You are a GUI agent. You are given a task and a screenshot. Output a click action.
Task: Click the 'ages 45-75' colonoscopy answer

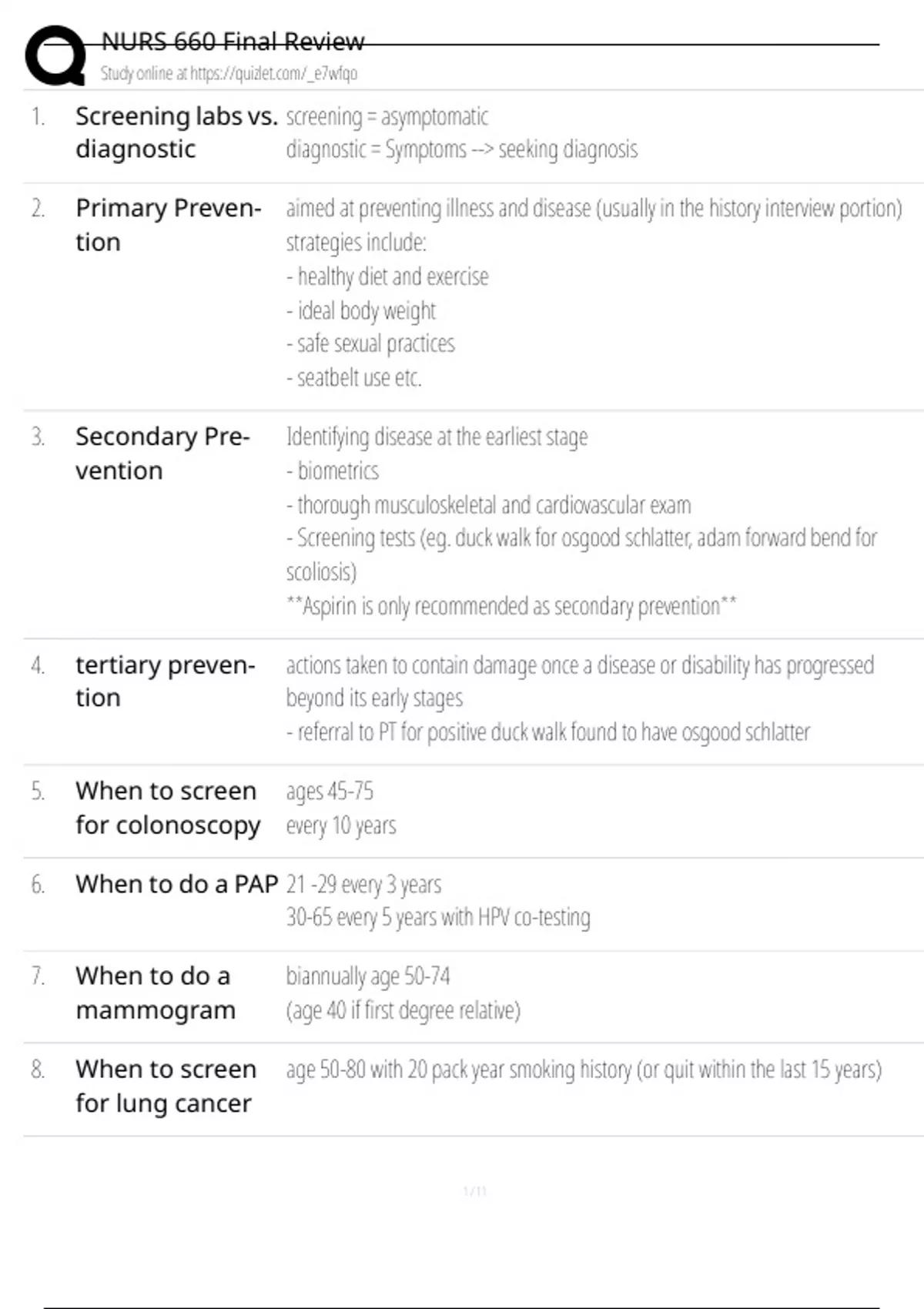tap(330, 792)
